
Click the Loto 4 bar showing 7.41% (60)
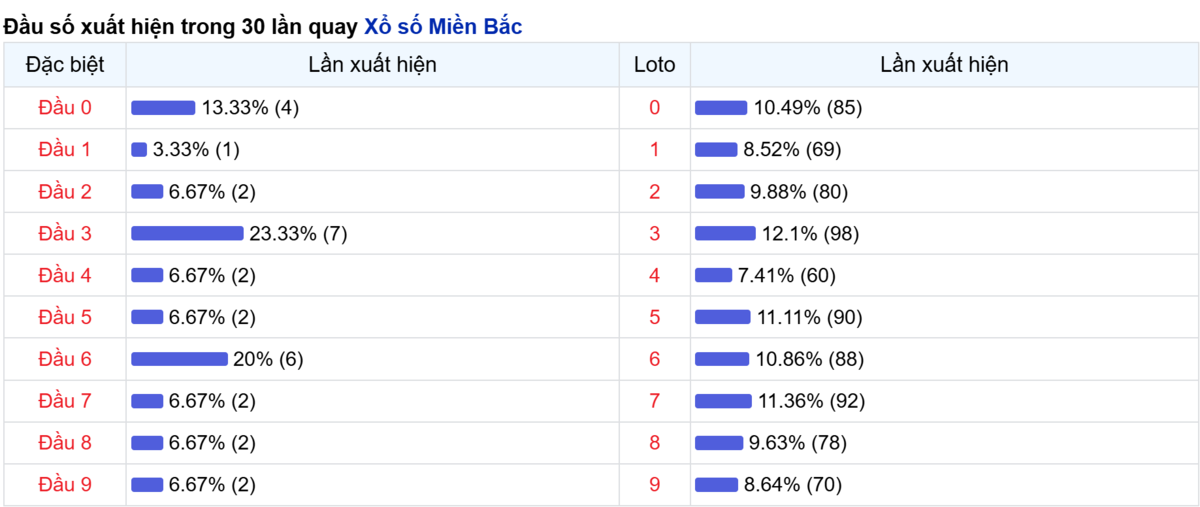pyautogui.click(x=713, y=275)
